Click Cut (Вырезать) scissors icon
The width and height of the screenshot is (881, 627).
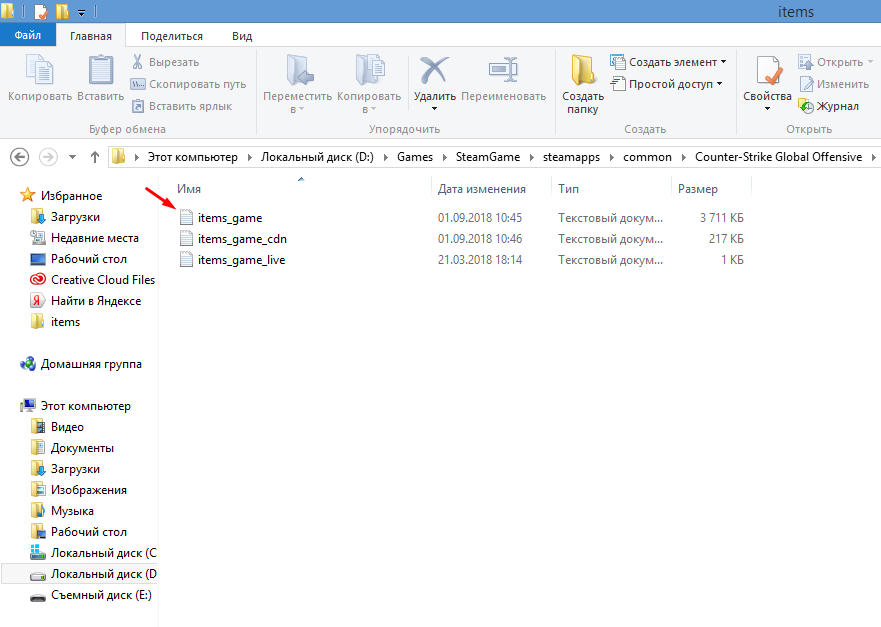tap(138, 62)
